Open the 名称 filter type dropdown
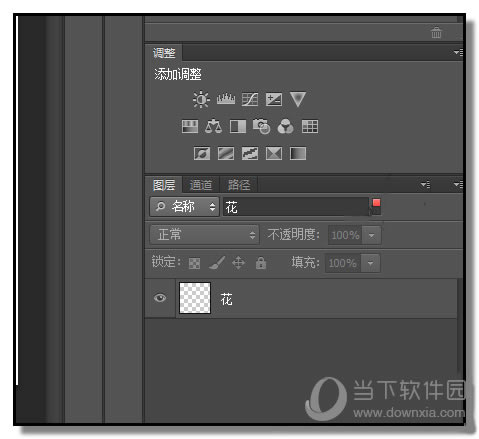479x439 pixels. (184, 207)
